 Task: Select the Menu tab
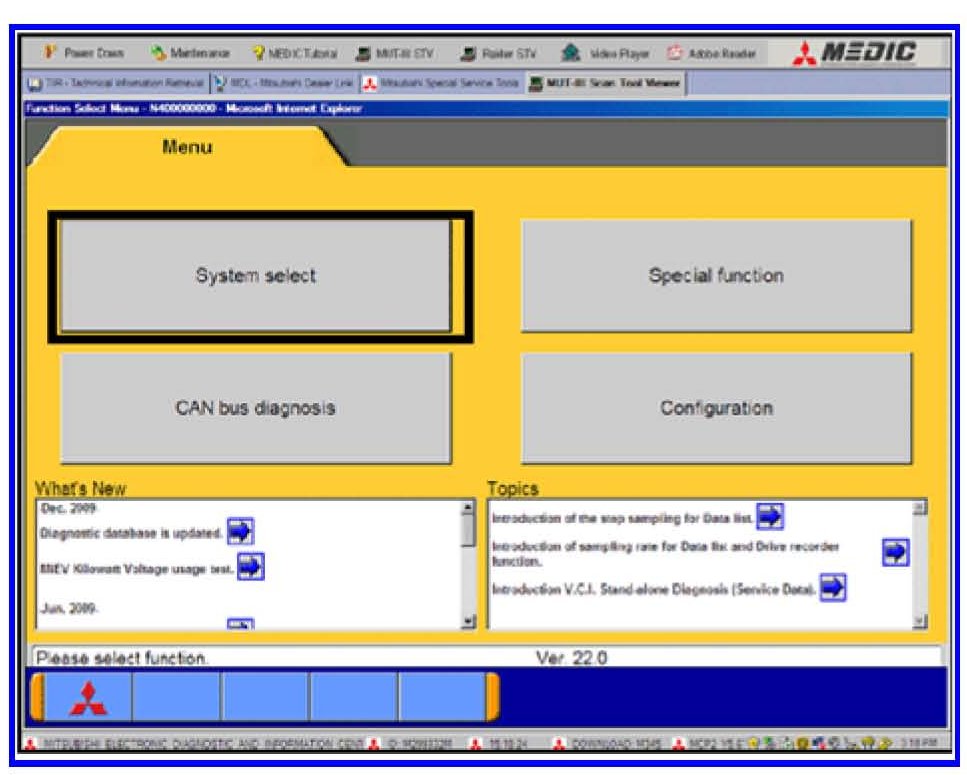pyautogui.click(x=187, y=147)
